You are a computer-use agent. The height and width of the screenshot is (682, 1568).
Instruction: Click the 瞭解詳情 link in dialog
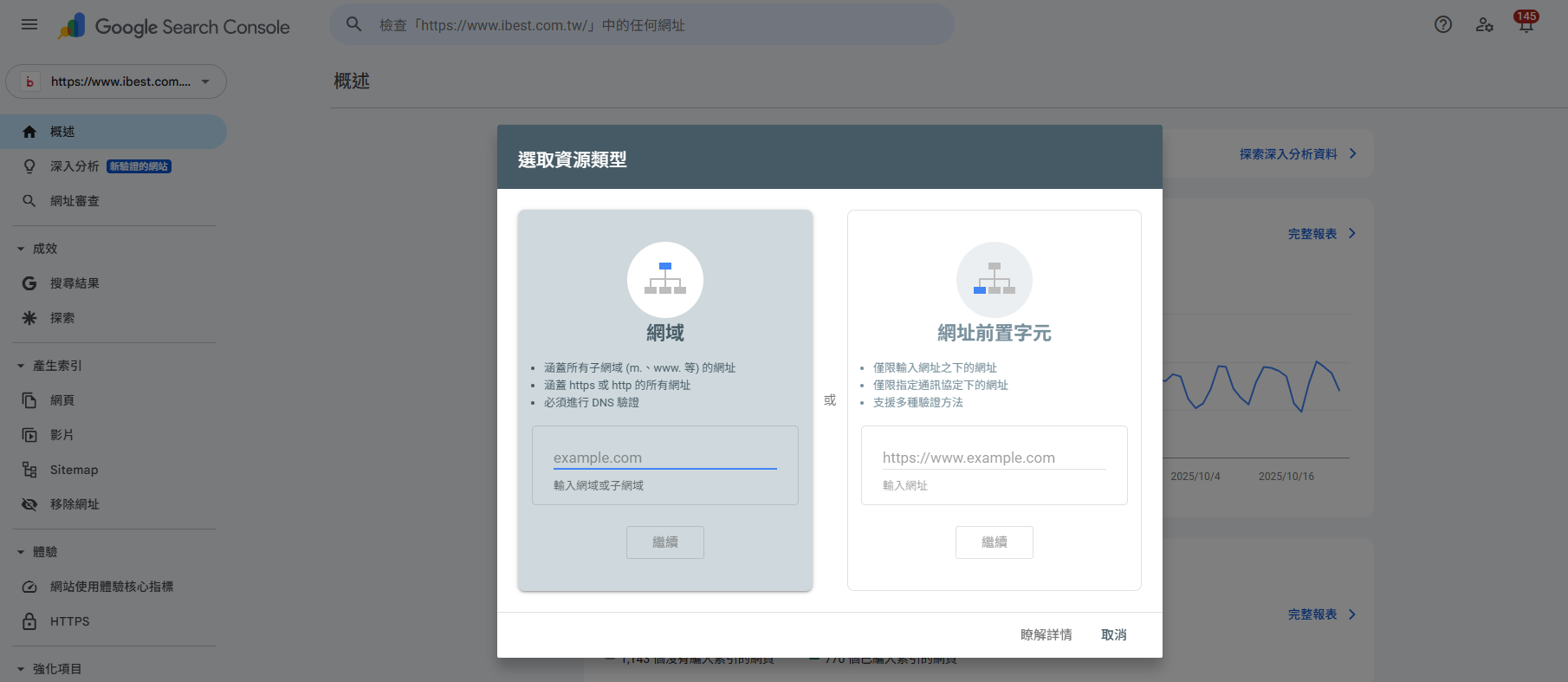1046,635
